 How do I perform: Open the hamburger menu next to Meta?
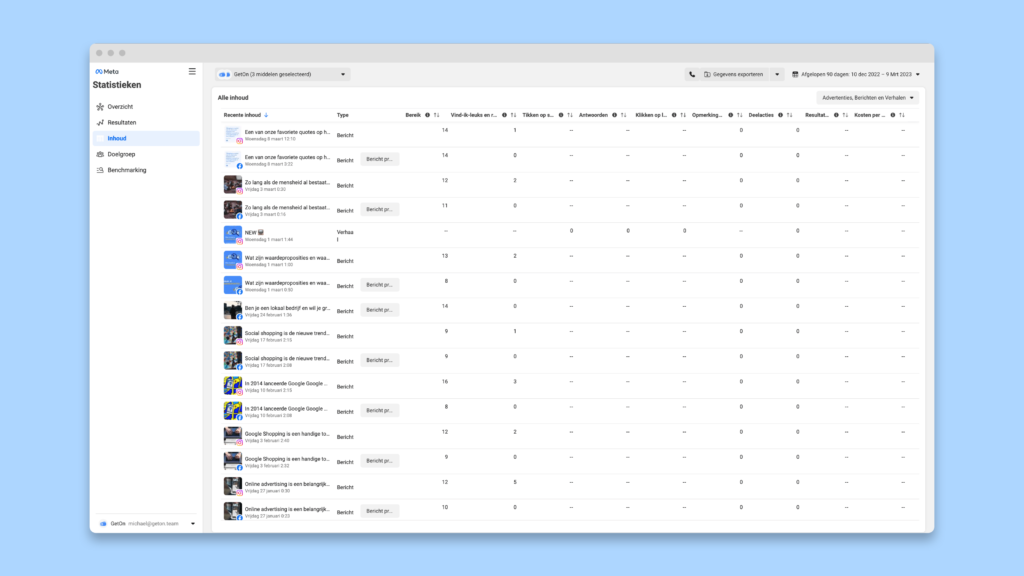tap(192, 71)
